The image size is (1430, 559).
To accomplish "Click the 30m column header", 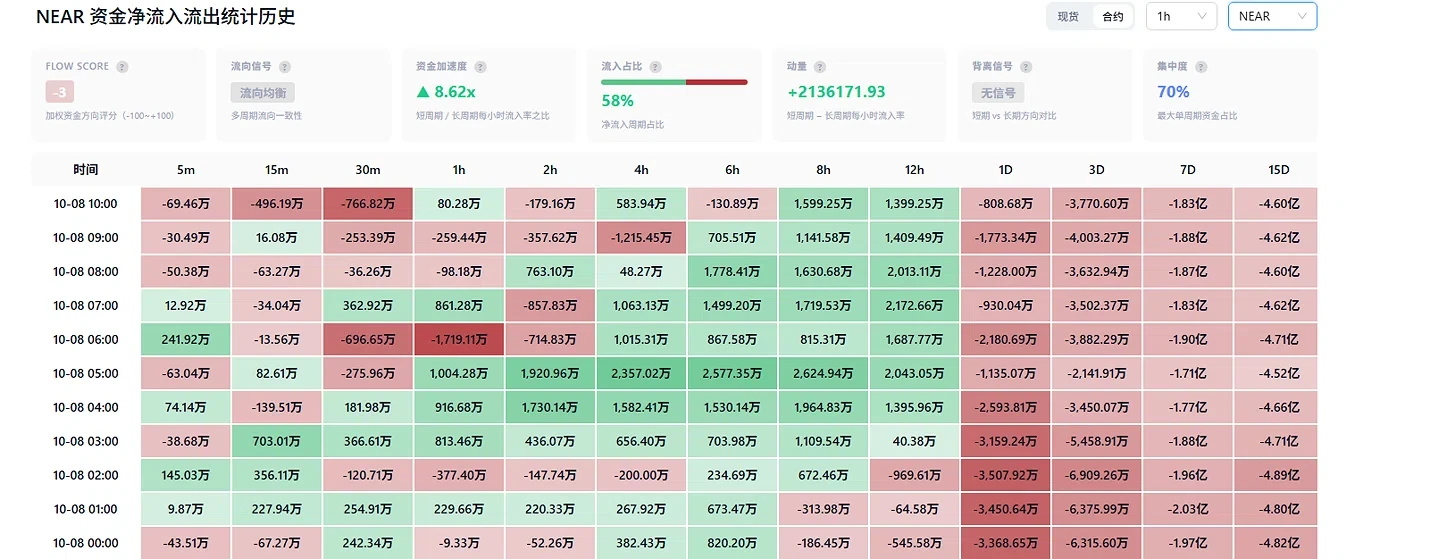I will click(x=368, y=170).
